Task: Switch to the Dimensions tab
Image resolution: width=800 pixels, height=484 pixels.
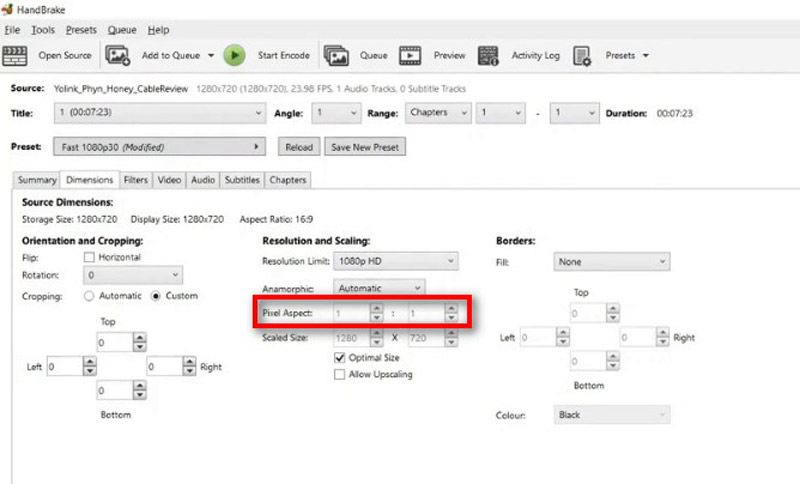Action: point(90,180)
